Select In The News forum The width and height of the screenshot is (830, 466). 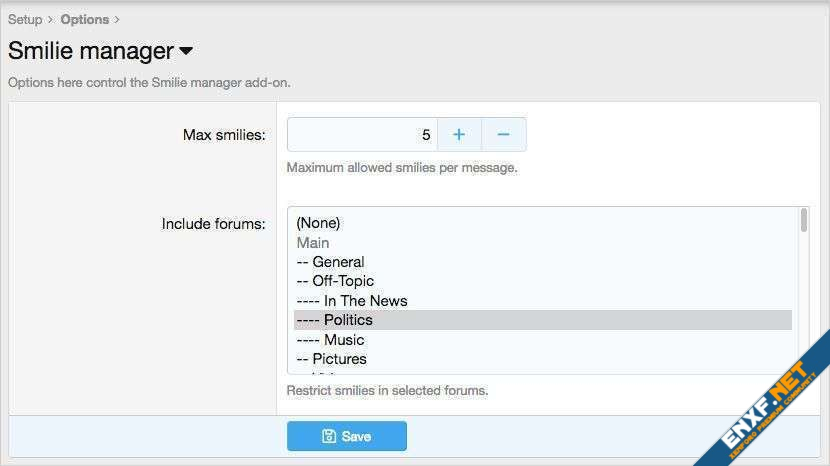[352, 301]
